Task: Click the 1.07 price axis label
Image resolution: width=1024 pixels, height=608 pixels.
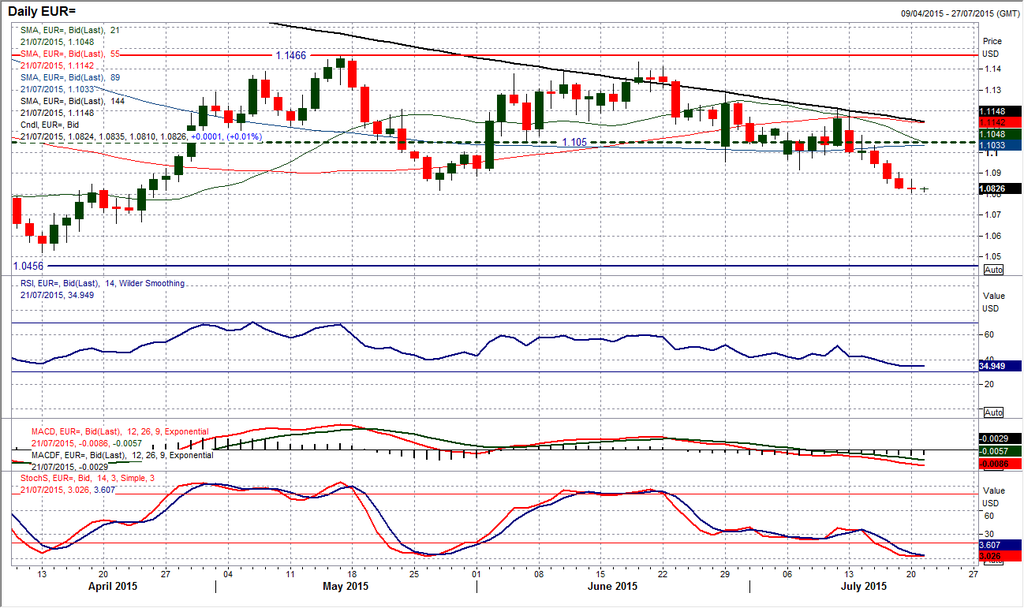Action: (x=993, y=214)
